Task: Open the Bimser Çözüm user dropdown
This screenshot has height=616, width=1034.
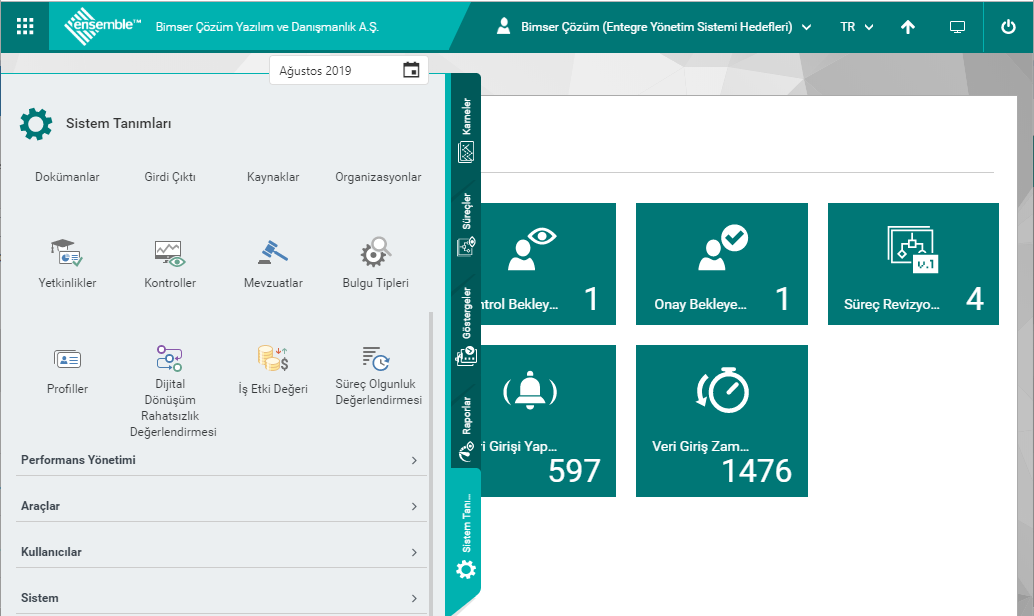Action: pos(654,27)
